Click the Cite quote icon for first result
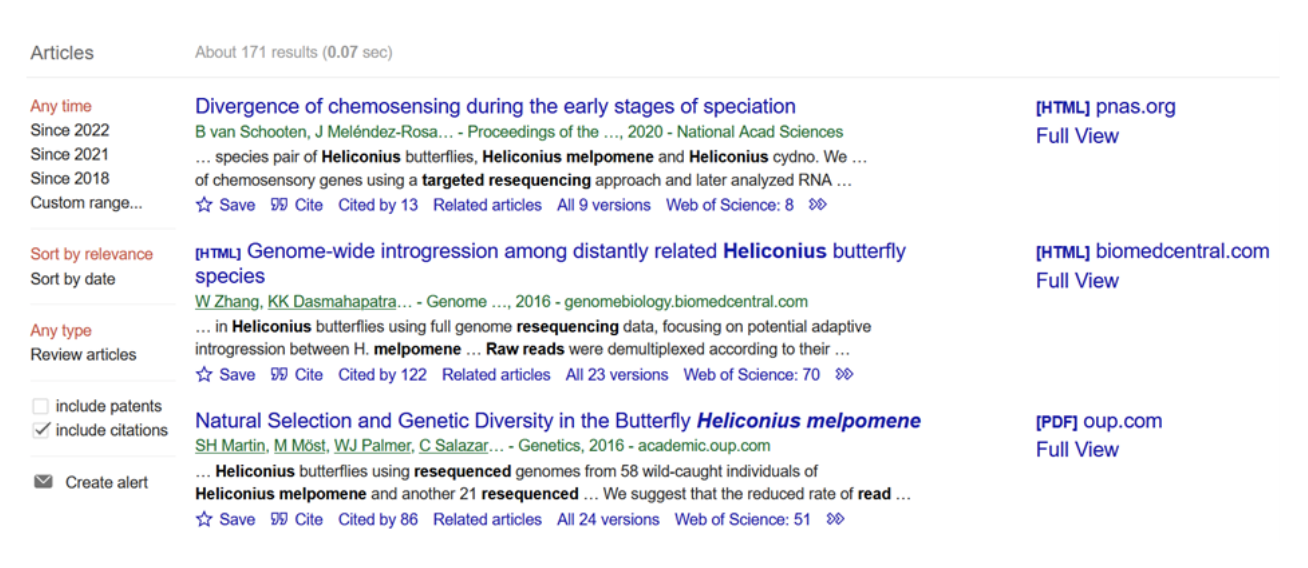Viewport: 1308px width, 568px height. 279,205
